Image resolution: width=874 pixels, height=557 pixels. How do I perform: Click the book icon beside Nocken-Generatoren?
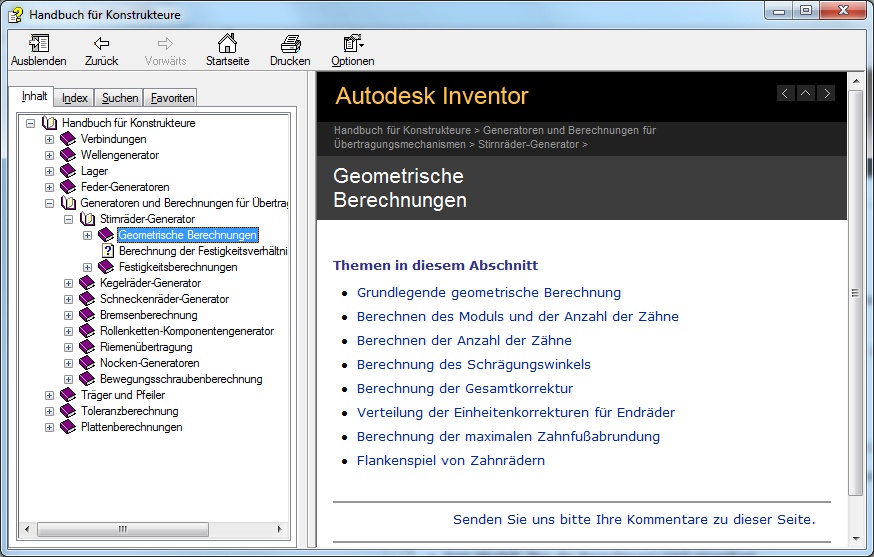coord(88,363)
